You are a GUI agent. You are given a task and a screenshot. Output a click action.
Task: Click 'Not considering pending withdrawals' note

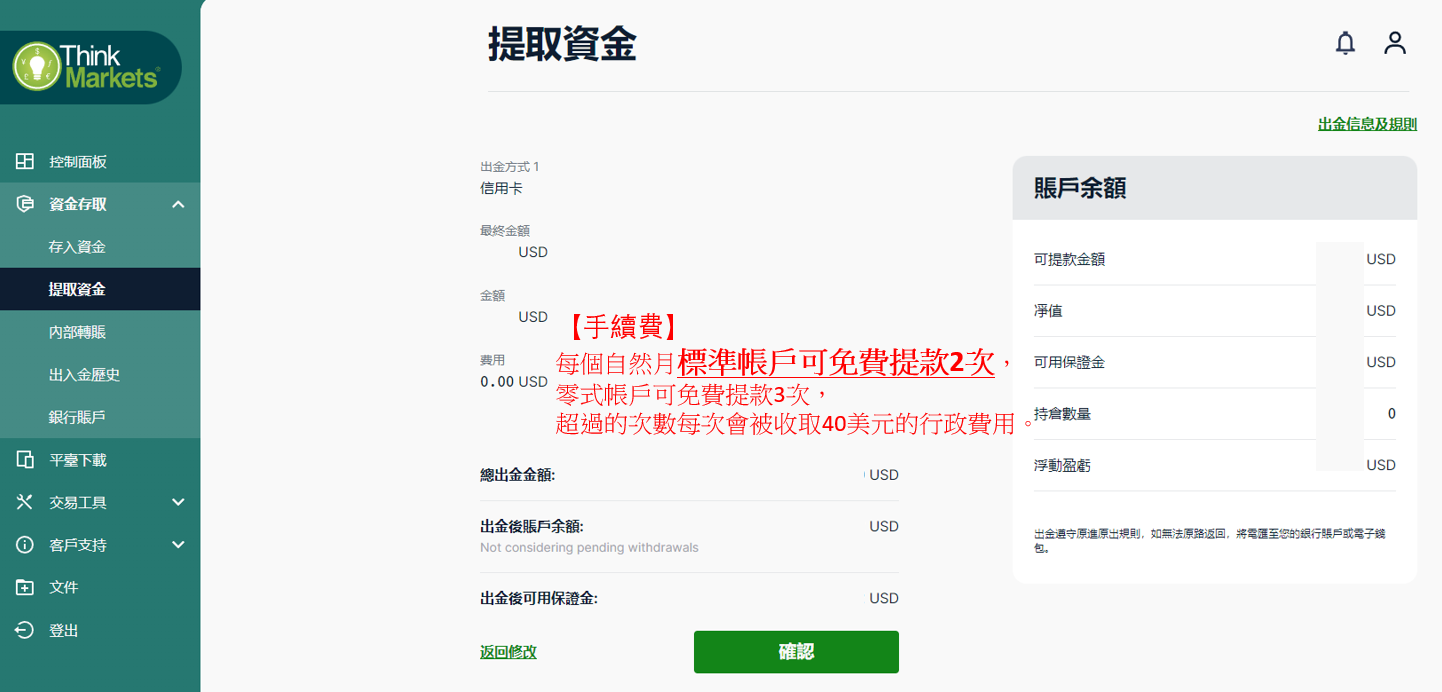coord(589,548)
